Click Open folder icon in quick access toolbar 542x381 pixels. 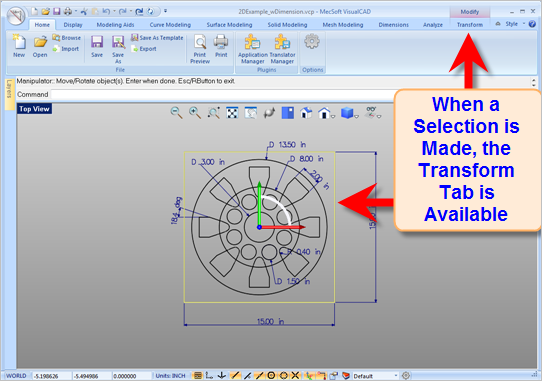46,11
